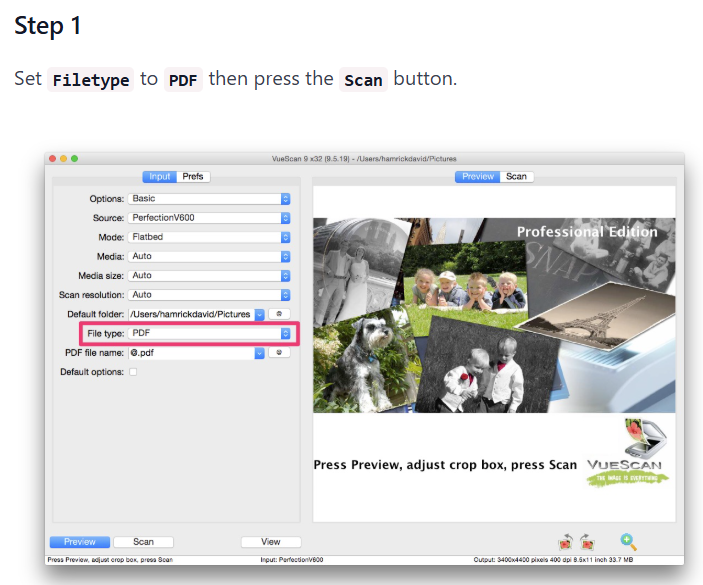Click the rotate left image icon
Viewport: 703px width, 585px height.
(x=566, y=542)
